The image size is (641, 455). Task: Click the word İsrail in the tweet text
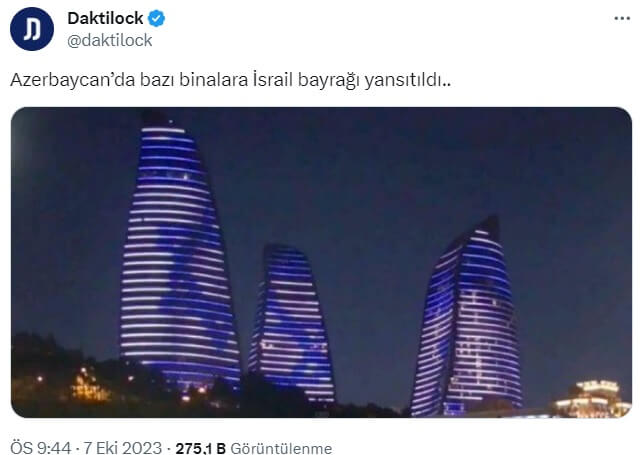(273, 80)
